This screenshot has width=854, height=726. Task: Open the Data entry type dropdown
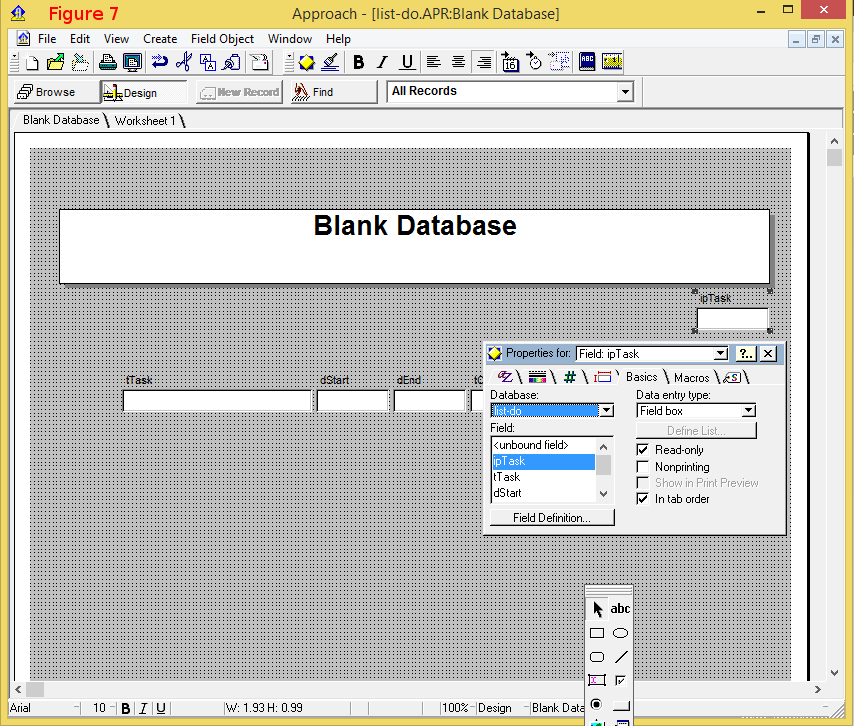748,411
